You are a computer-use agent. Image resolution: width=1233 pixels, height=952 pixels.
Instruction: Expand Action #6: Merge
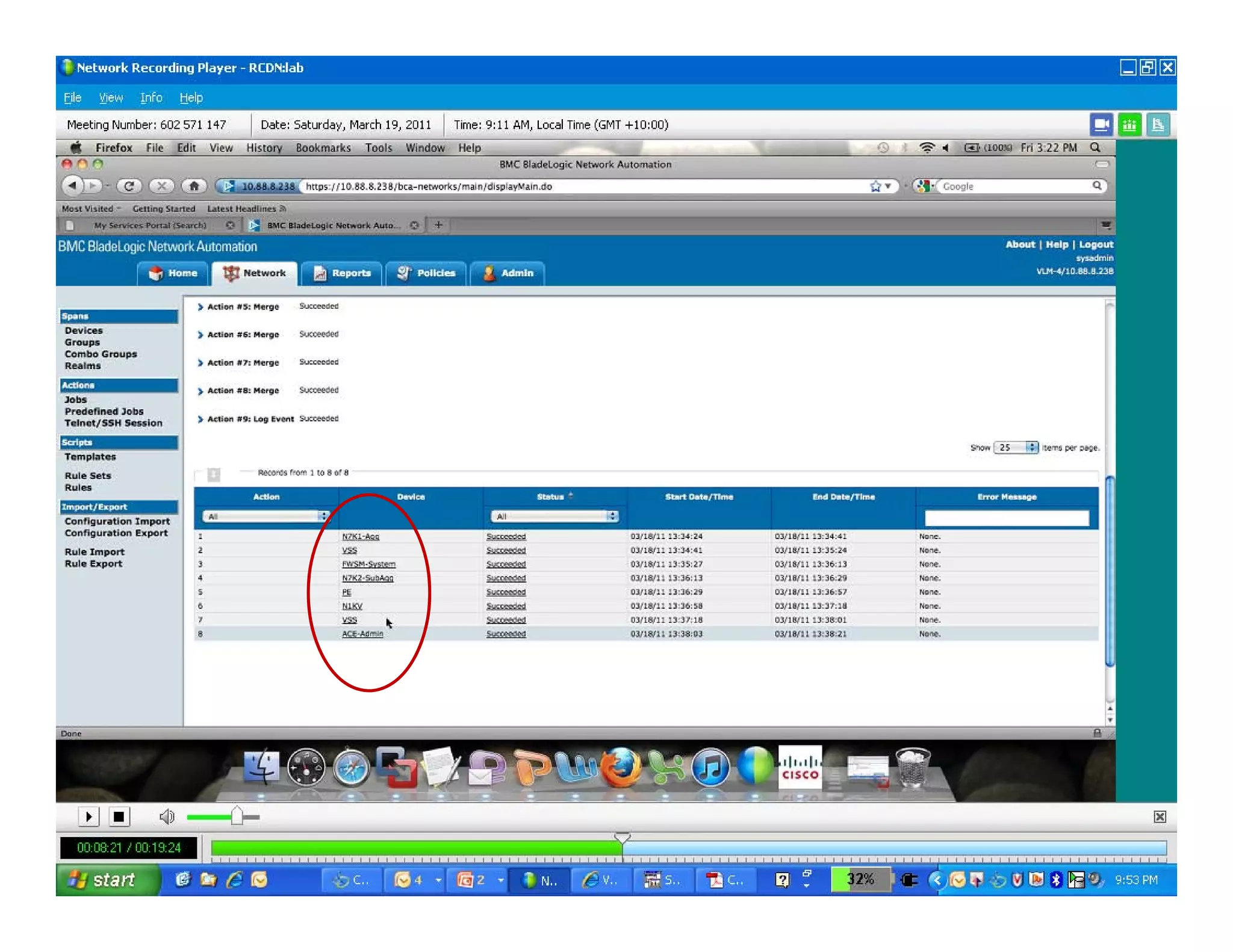click(x=200, y=335)
